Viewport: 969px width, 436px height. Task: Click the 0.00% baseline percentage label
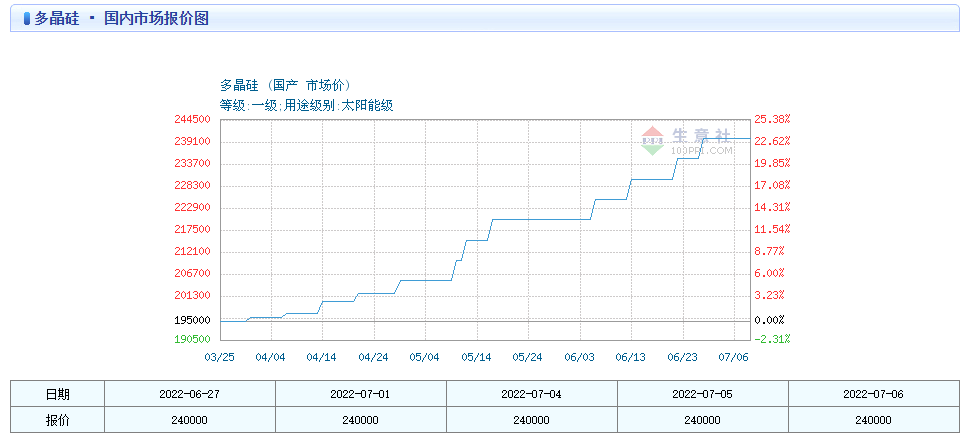point(768,320)
